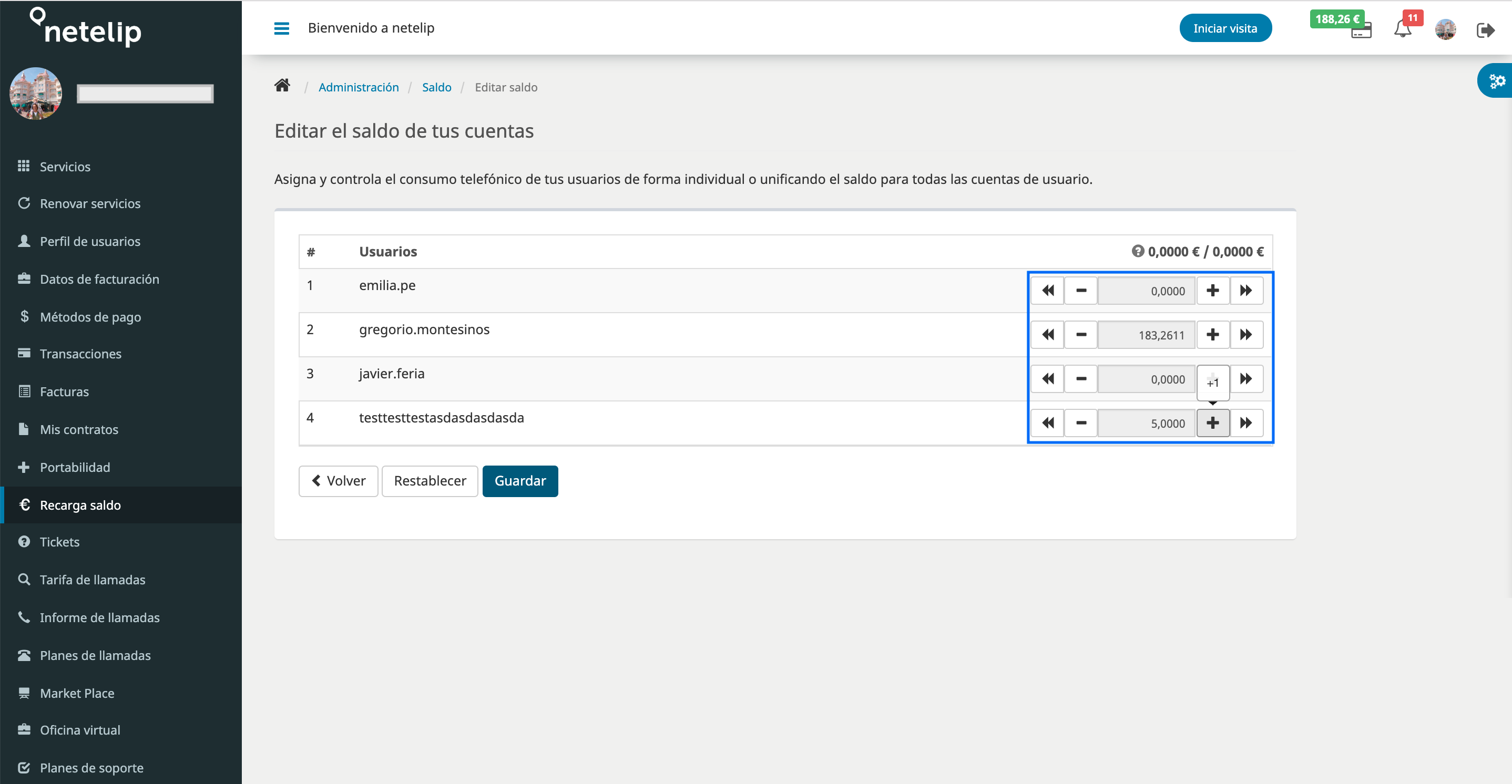This screenshot has height=784, width=1512.
Task: Click Administración breadcrumb link
Action: tap(357, 87)
